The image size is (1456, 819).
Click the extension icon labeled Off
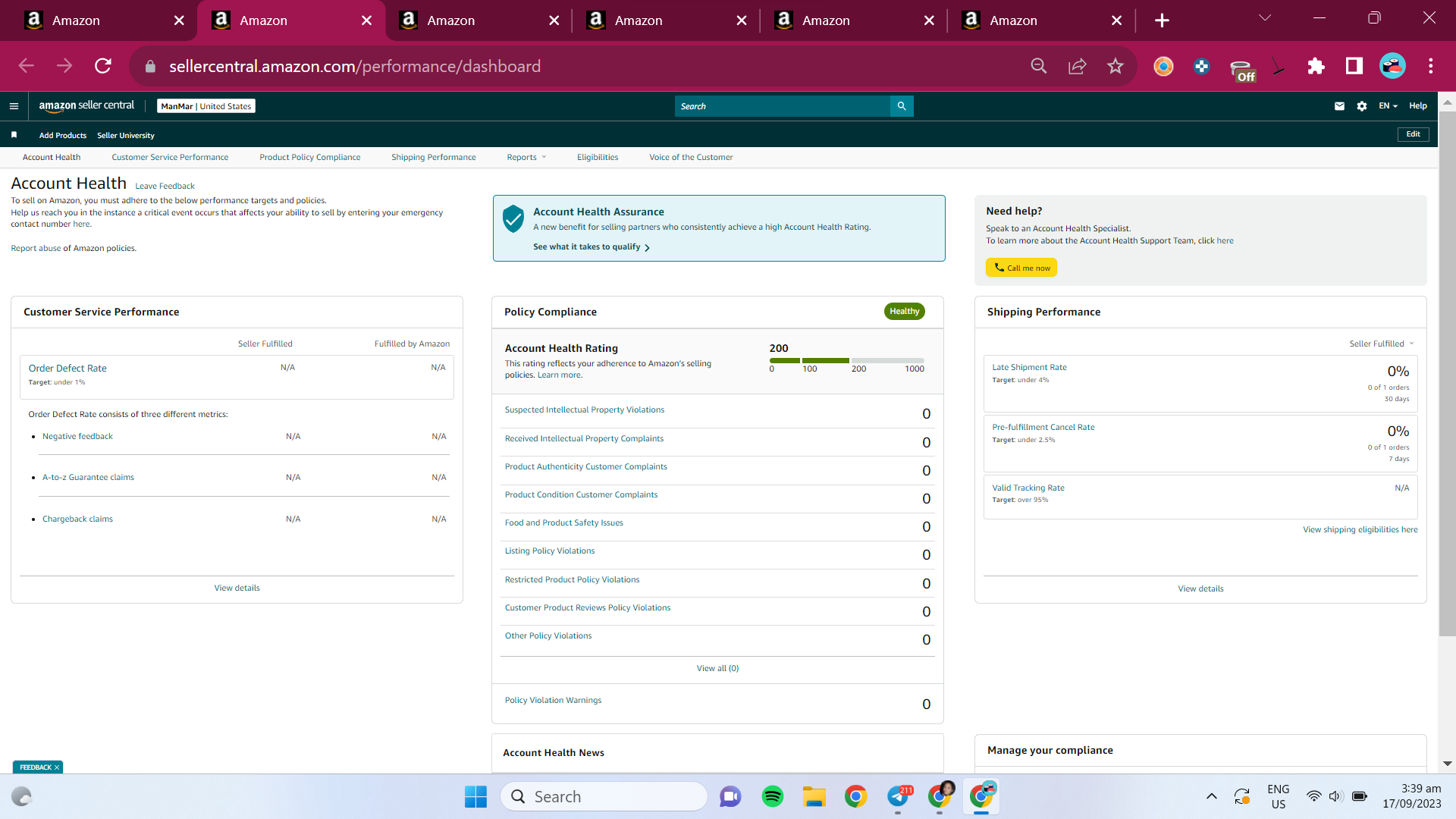tap(1241, 70)
